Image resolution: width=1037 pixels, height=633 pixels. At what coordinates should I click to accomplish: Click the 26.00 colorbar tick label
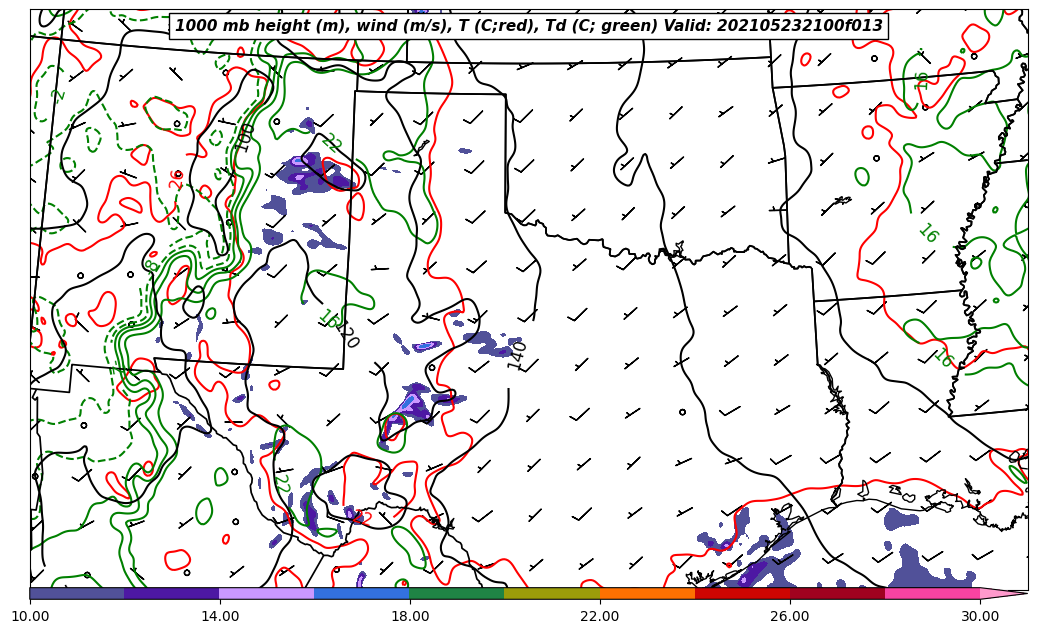[x=790, y=616]
